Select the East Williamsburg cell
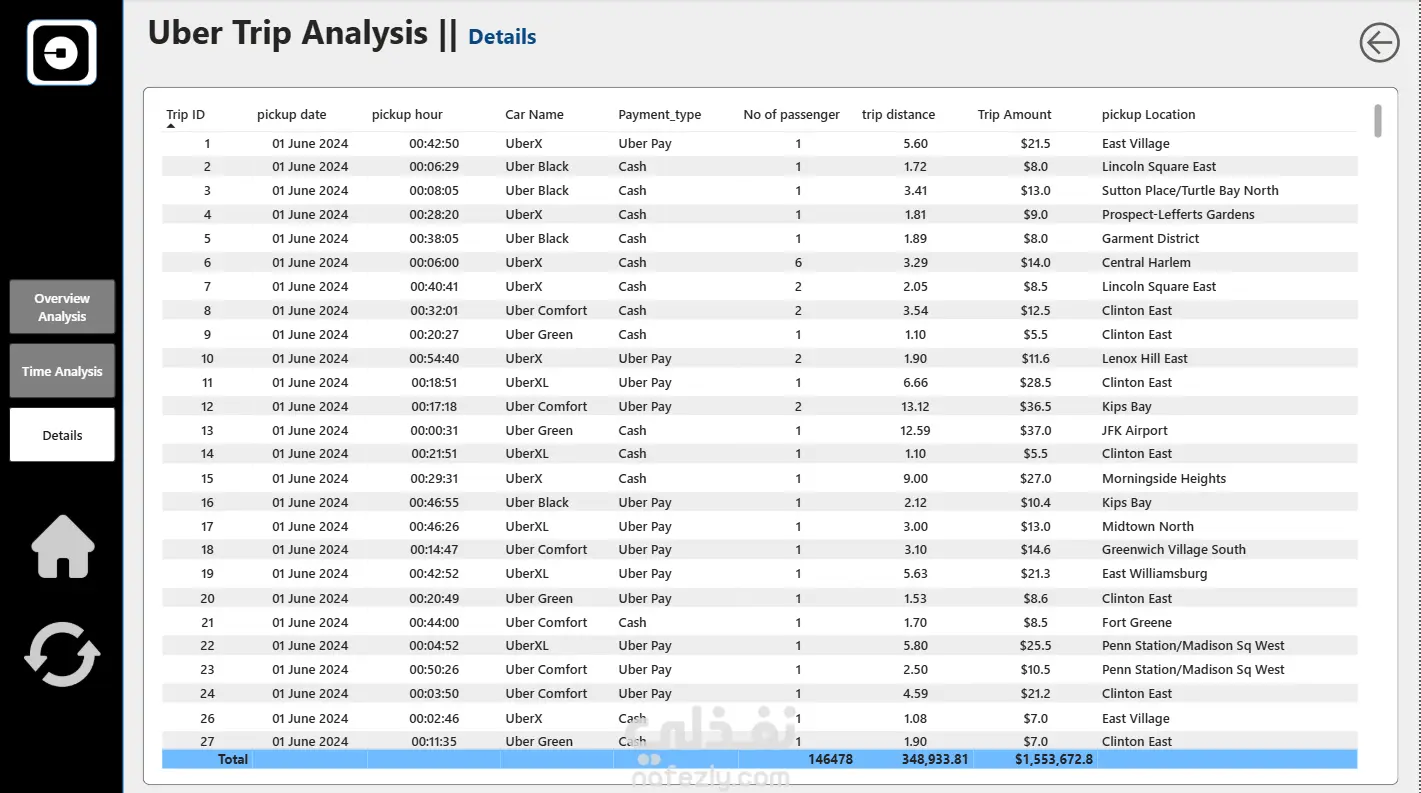1421x793 pixels. coord(1155,573)
